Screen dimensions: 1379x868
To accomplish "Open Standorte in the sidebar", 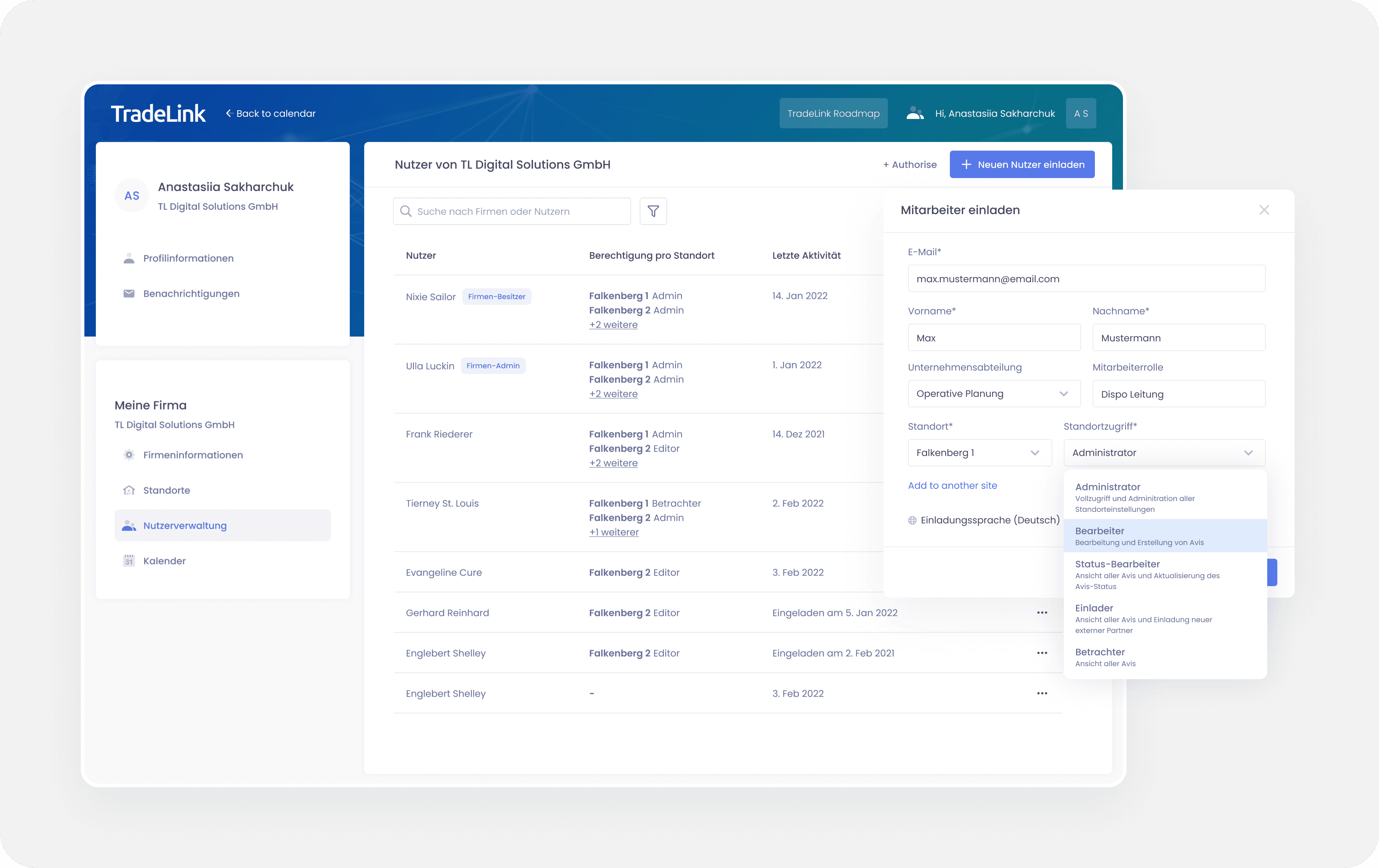I will pos(167,490).
